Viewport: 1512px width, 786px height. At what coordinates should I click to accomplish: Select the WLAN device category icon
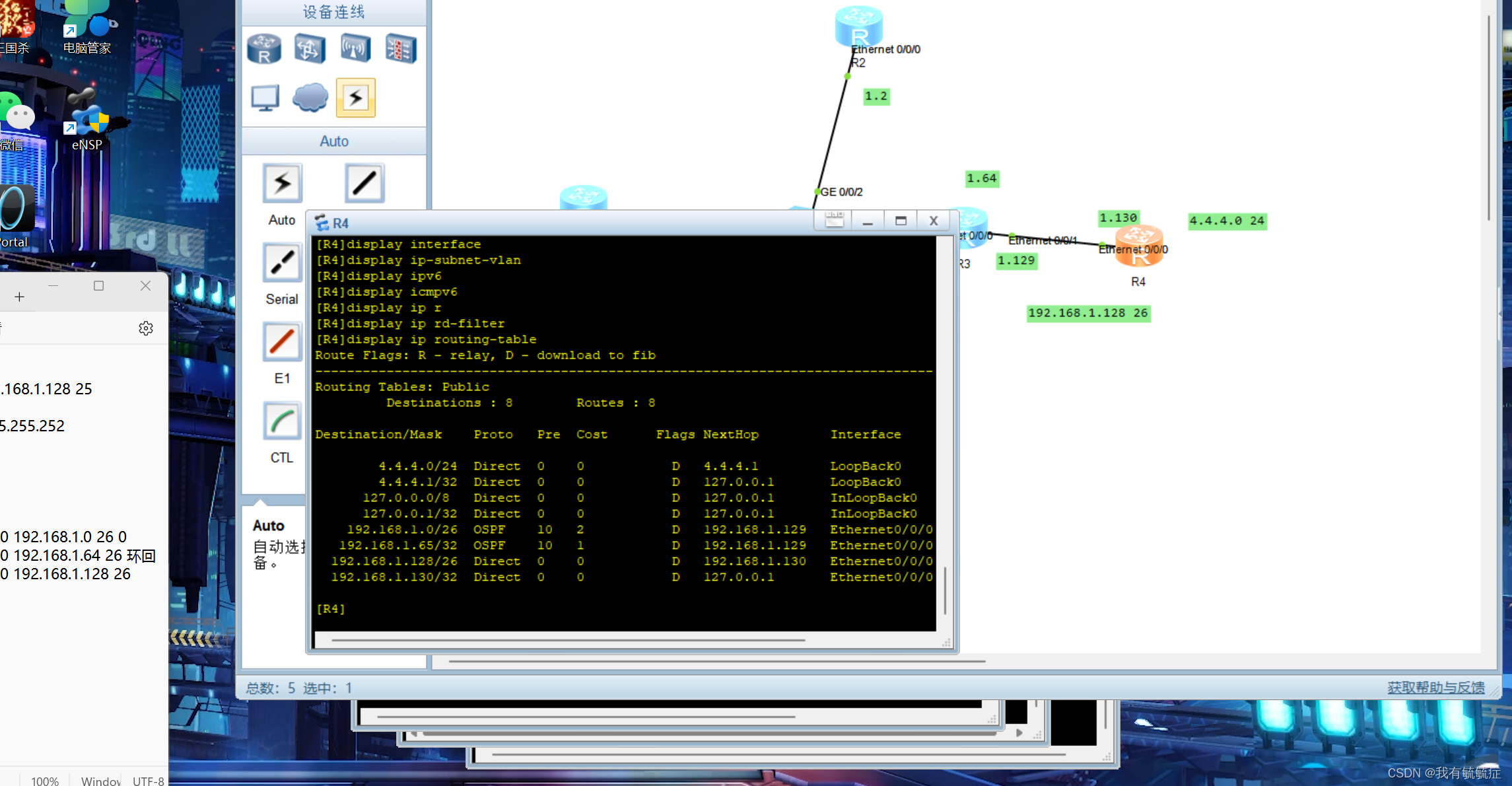pos(355,49)
